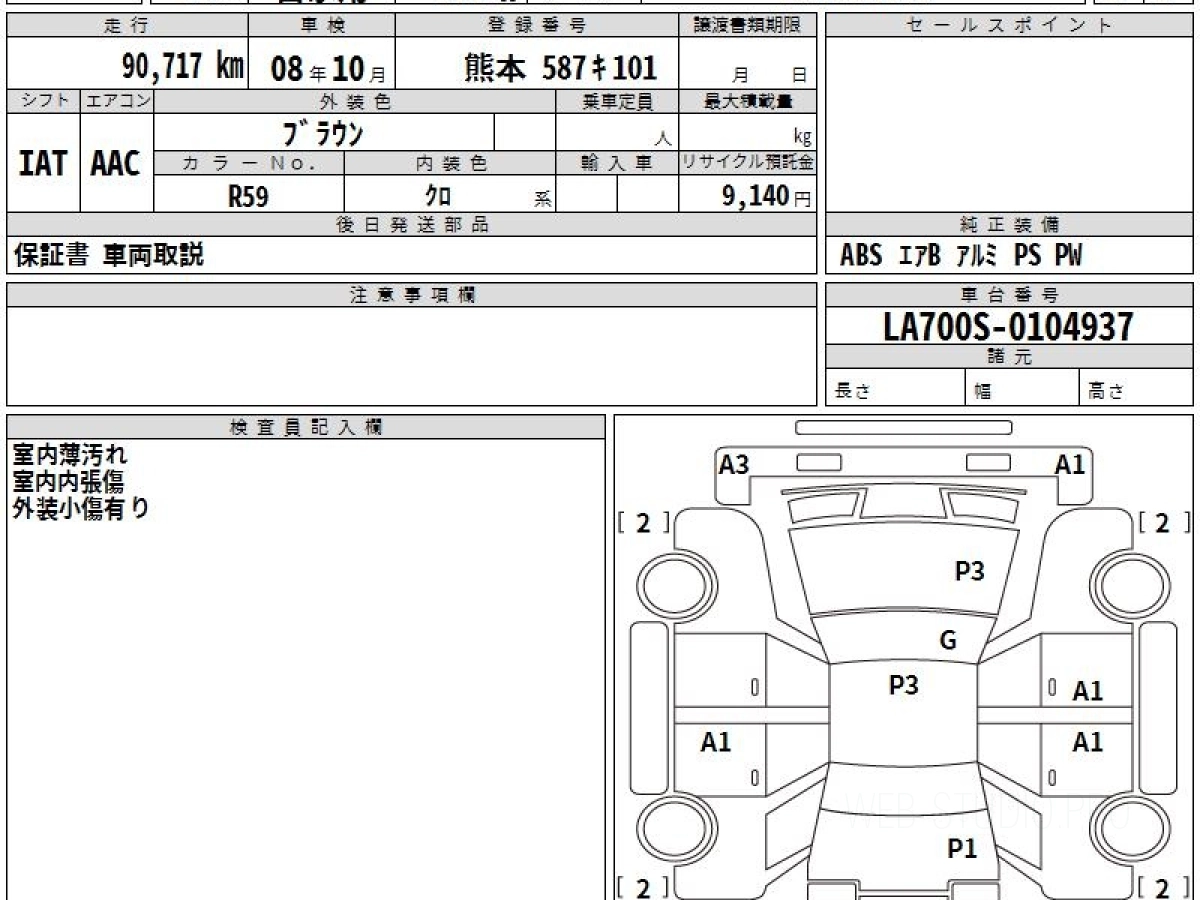The width and height of the screenshot is (1200, 900).
Task: Click the 検査員記入欄 header
Action: pos(306,427)
